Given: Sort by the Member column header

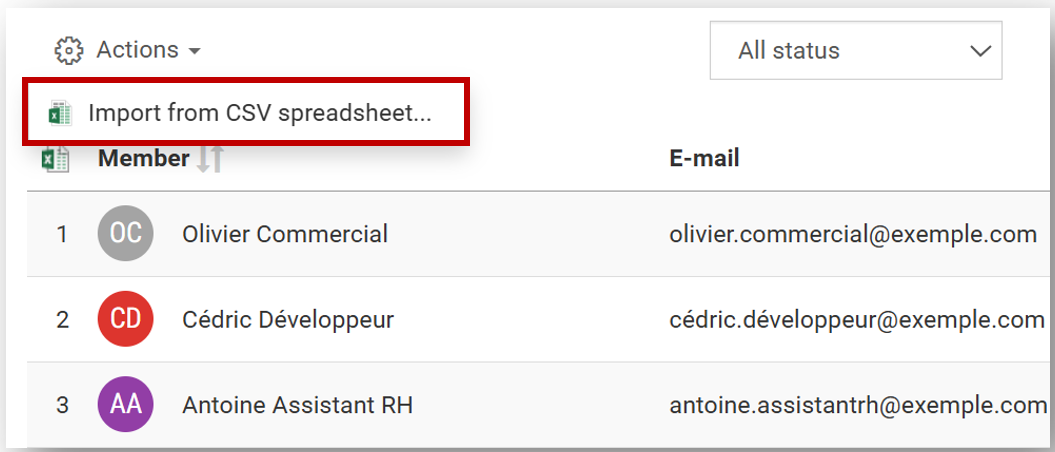Looking at the screenshot, I should click(143, 159).
